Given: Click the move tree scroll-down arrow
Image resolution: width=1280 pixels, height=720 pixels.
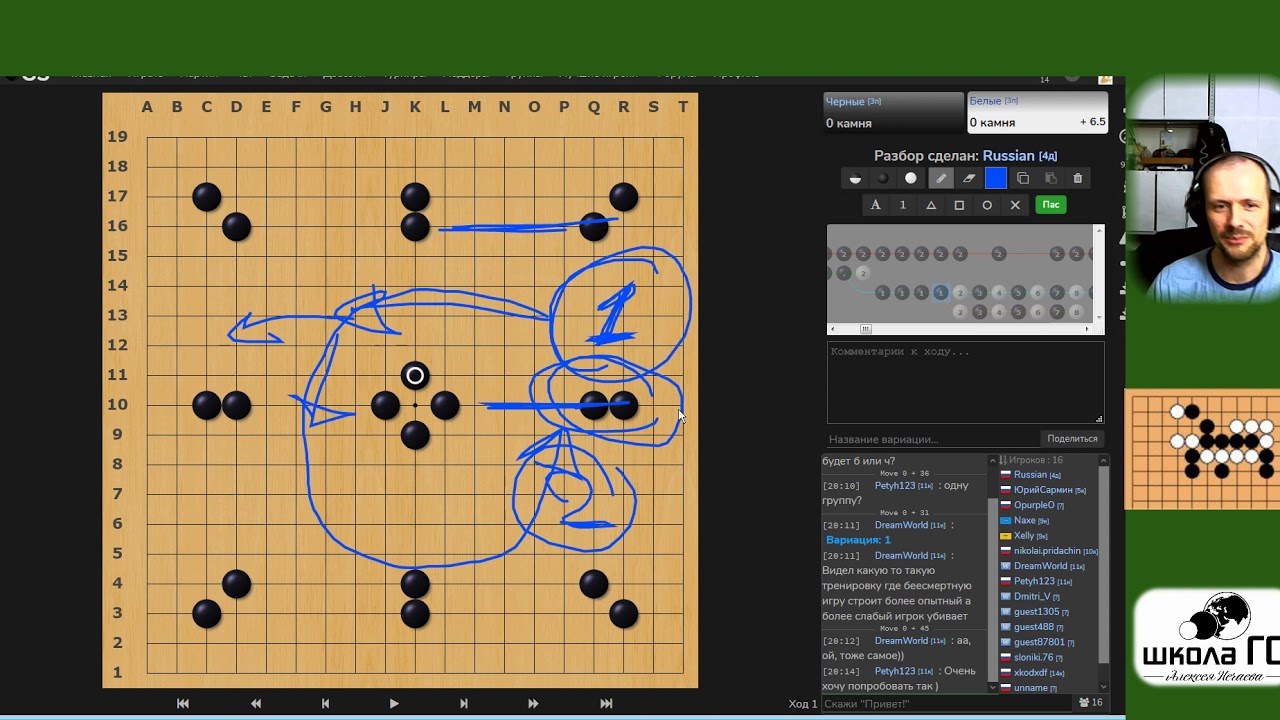Looking at the screenshot, I should click(x=1099, y=317).
